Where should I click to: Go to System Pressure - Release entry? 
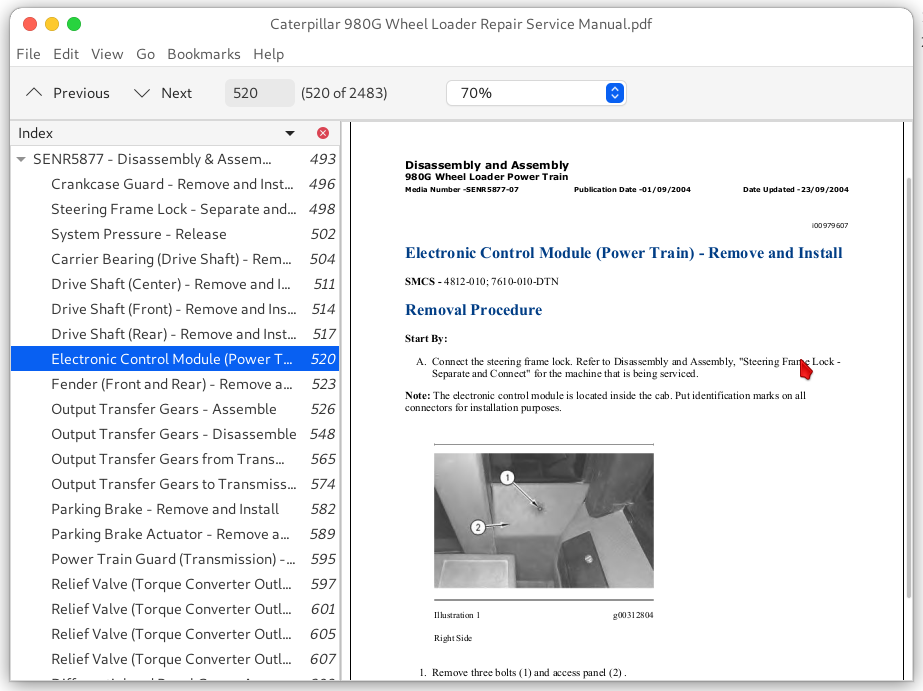click(138, 234)
